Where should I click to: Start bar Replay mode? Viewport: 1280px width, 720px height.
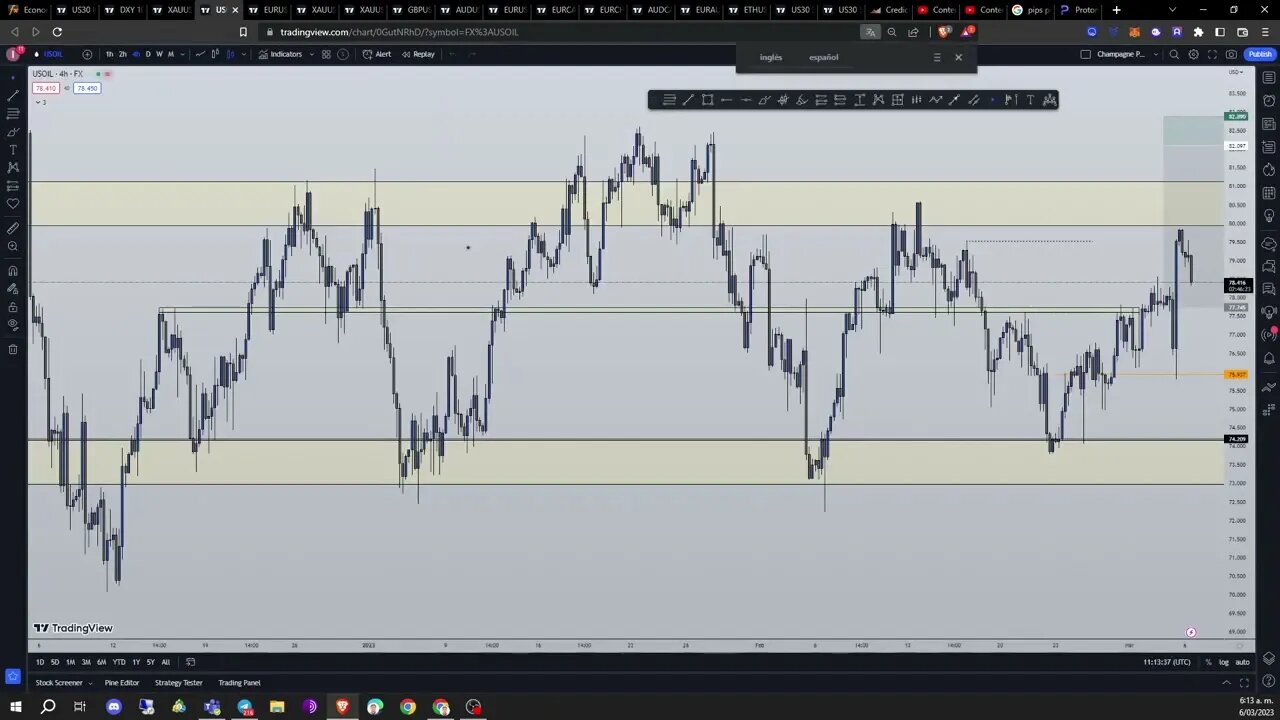[x=418, y=54]
